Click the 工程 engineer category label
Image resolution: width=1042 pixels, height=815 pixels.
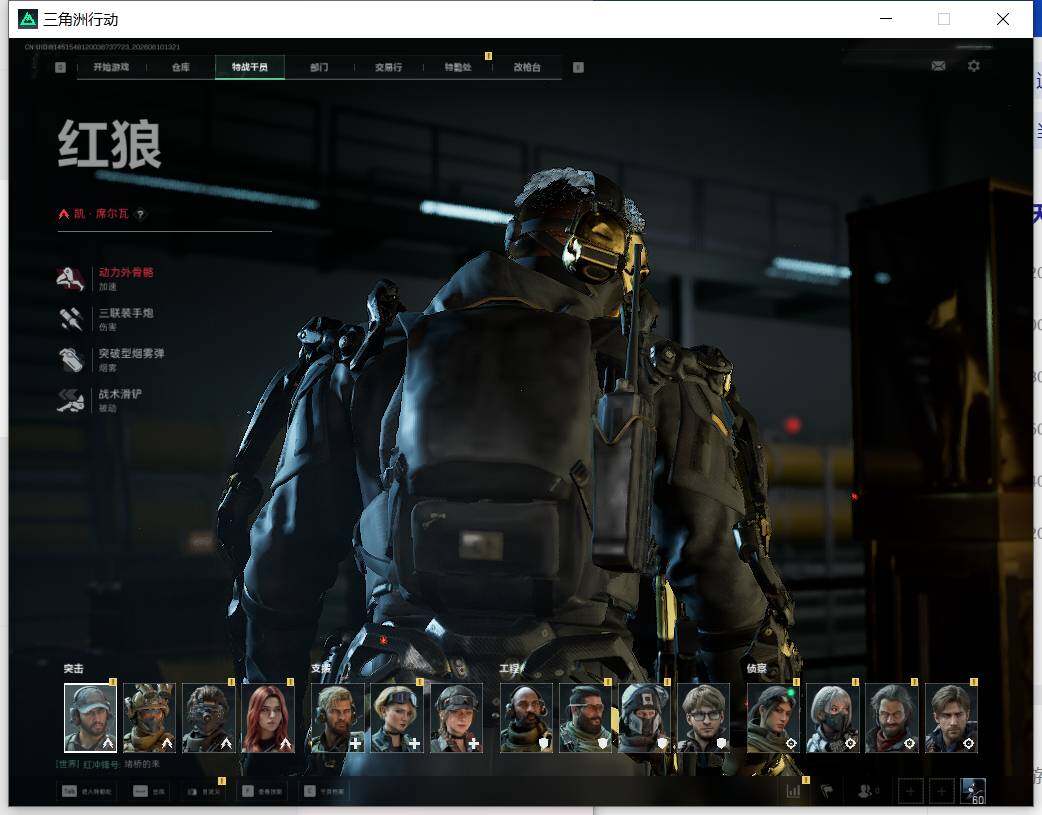[511, 669]
